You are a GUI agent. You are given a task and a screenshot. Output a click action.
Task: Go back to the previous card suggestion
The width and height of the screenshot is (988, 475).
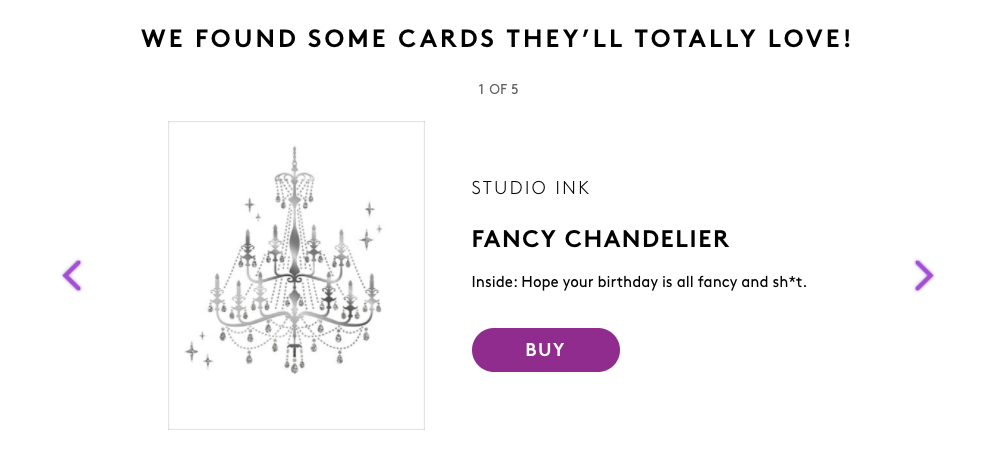pyautogui.click(x=71, y=275)
